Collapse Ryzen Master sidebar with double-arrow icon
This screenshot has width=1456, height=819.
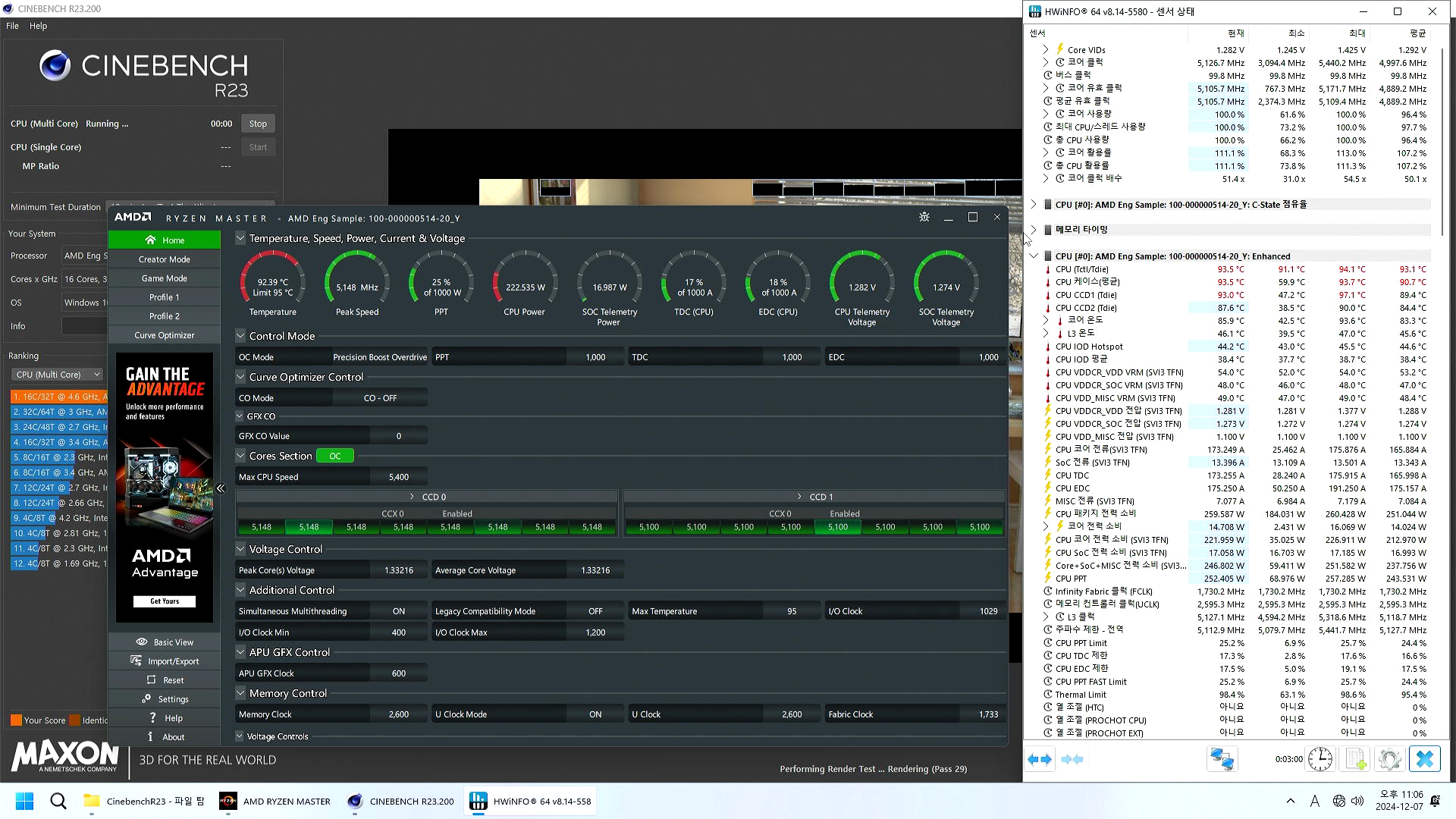(x=221, y=488)
